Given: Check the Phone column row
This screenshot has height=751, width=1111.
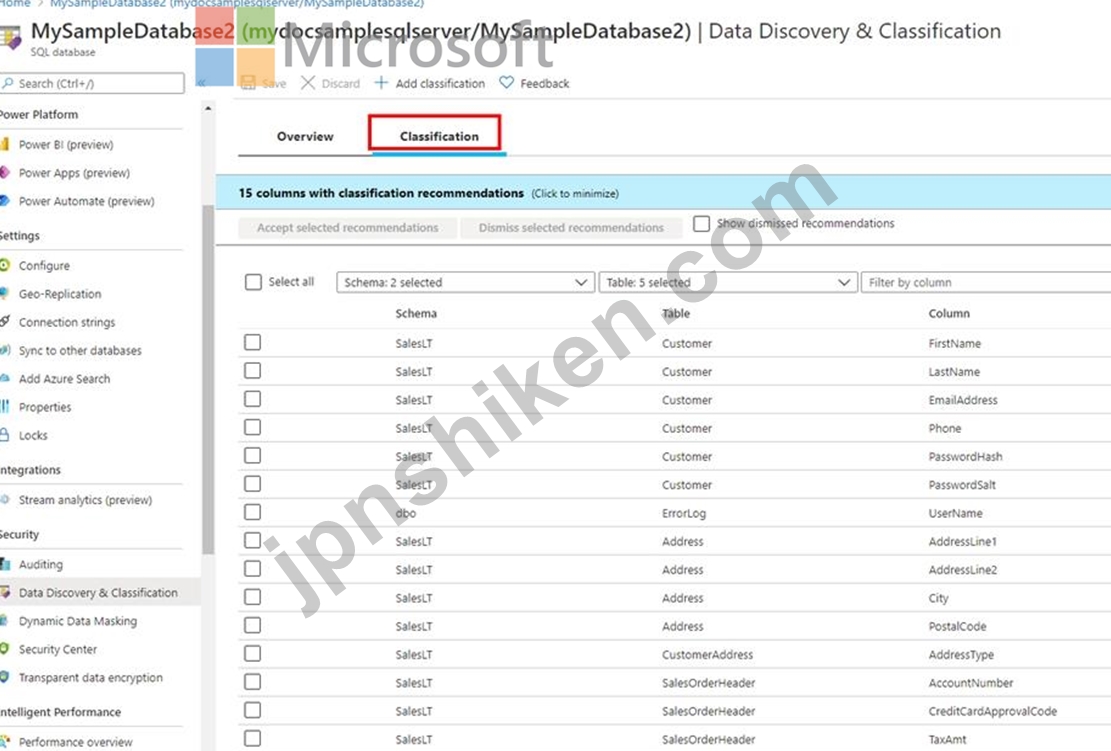Looking at the screenshot, I should point(252,428).
